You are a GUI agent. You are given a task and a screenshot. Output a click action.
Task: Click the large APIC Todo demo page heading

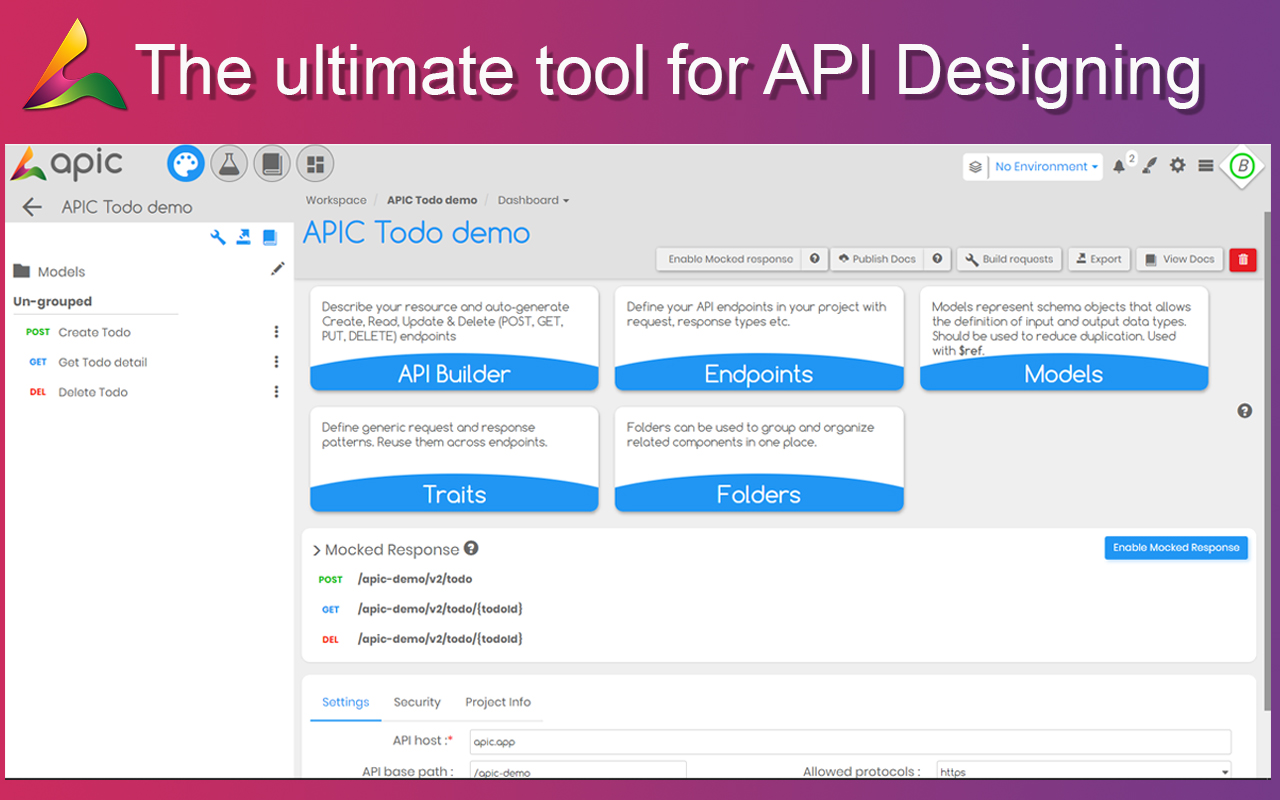[416, 233]
